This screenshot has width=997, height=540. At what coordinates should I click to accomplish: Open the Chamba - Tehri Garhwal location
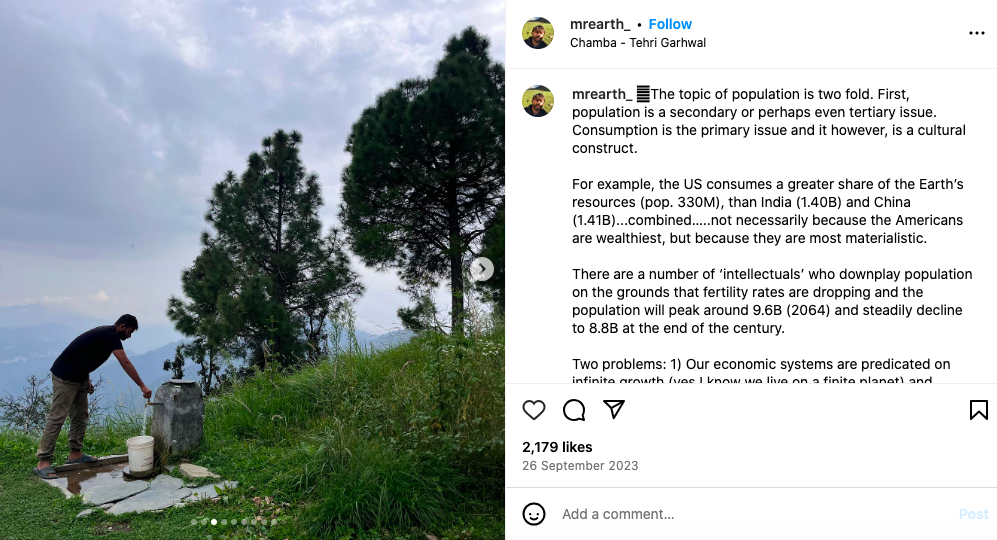click(638, 43)
